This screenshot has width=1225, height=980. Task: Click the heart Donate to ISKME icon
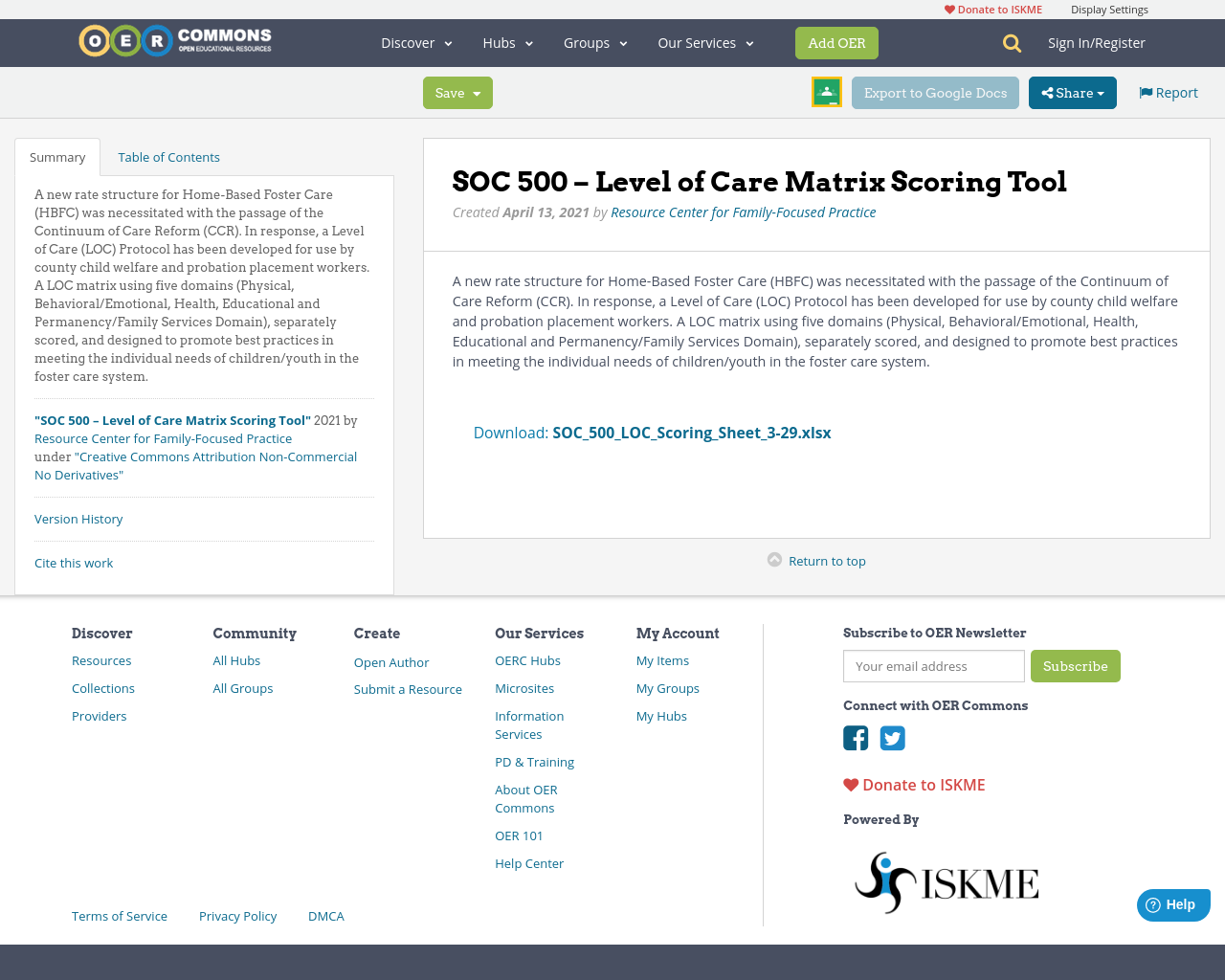pos(849,784)
